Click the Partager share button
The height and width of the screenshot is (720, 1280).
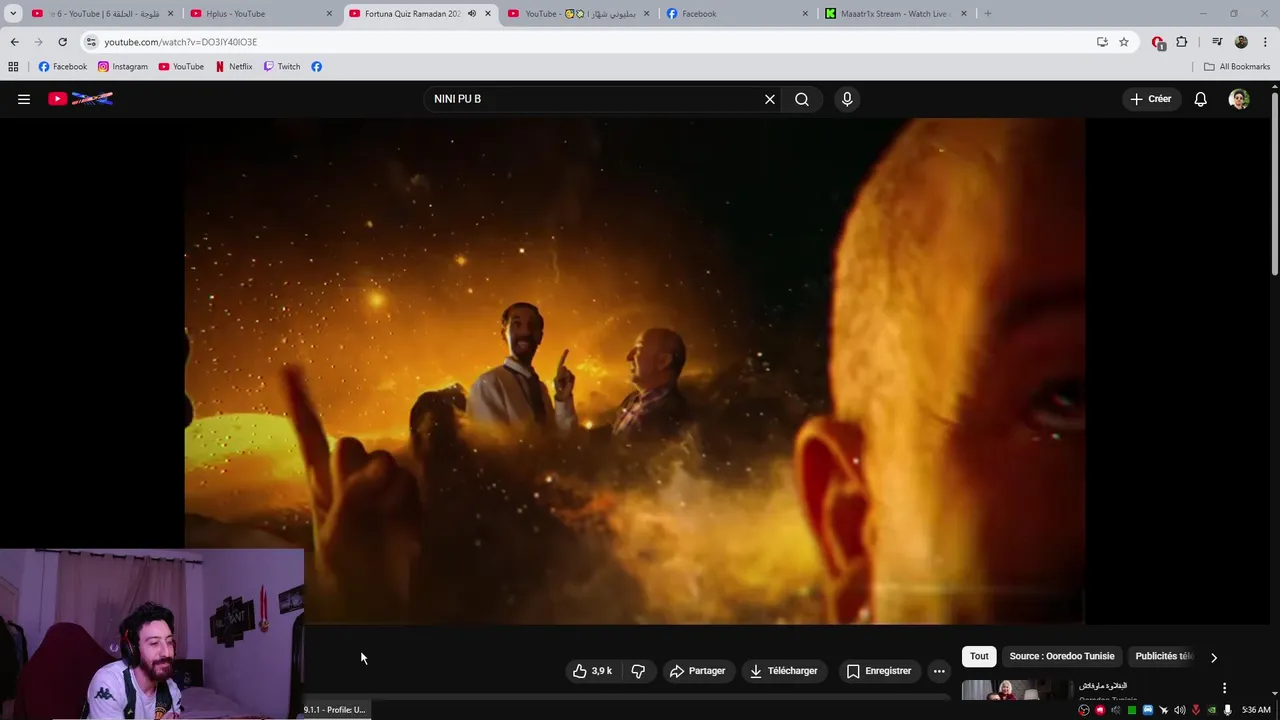[x=698, y=671]
